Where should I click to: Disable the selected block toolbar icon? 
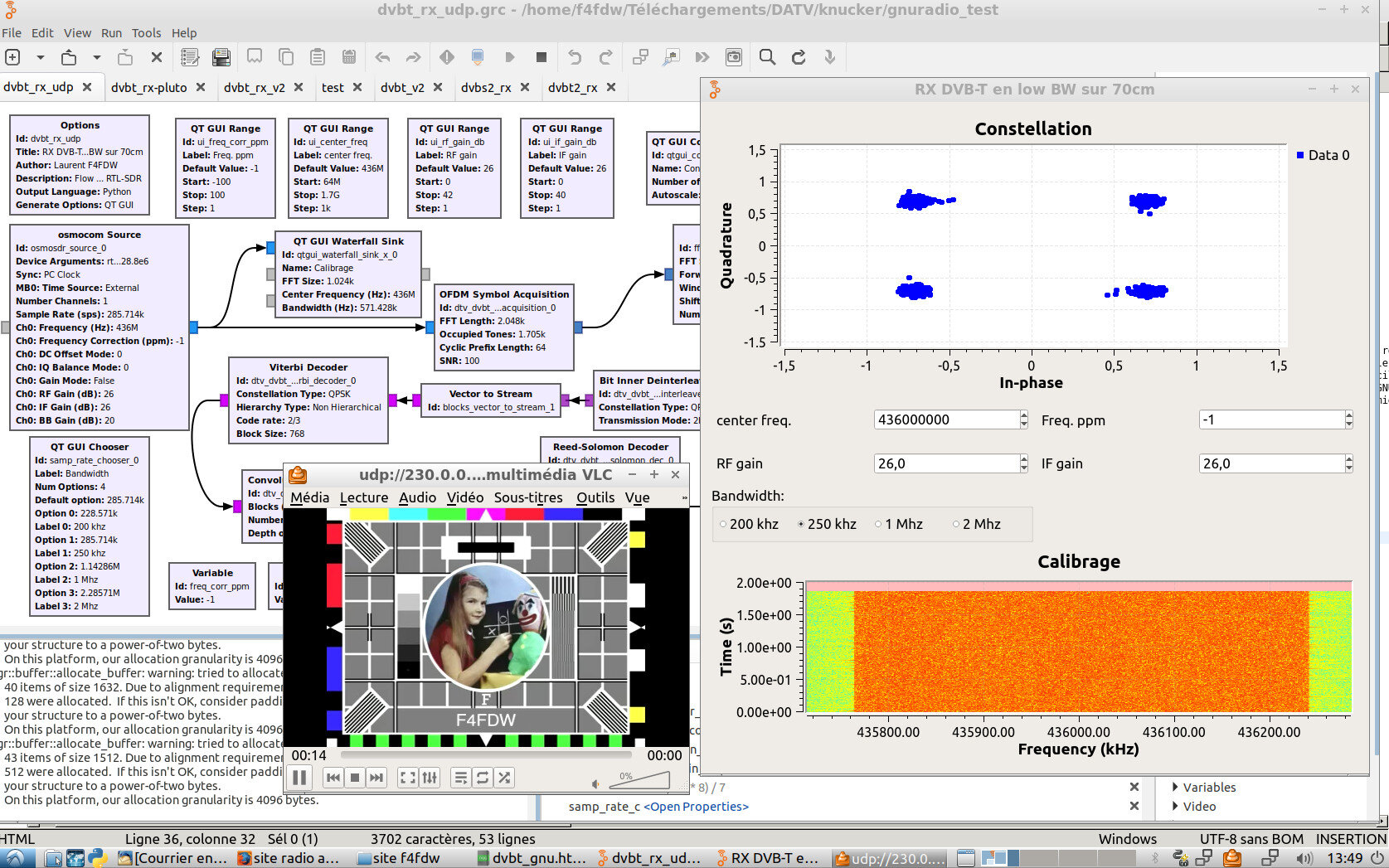point(671,57)
